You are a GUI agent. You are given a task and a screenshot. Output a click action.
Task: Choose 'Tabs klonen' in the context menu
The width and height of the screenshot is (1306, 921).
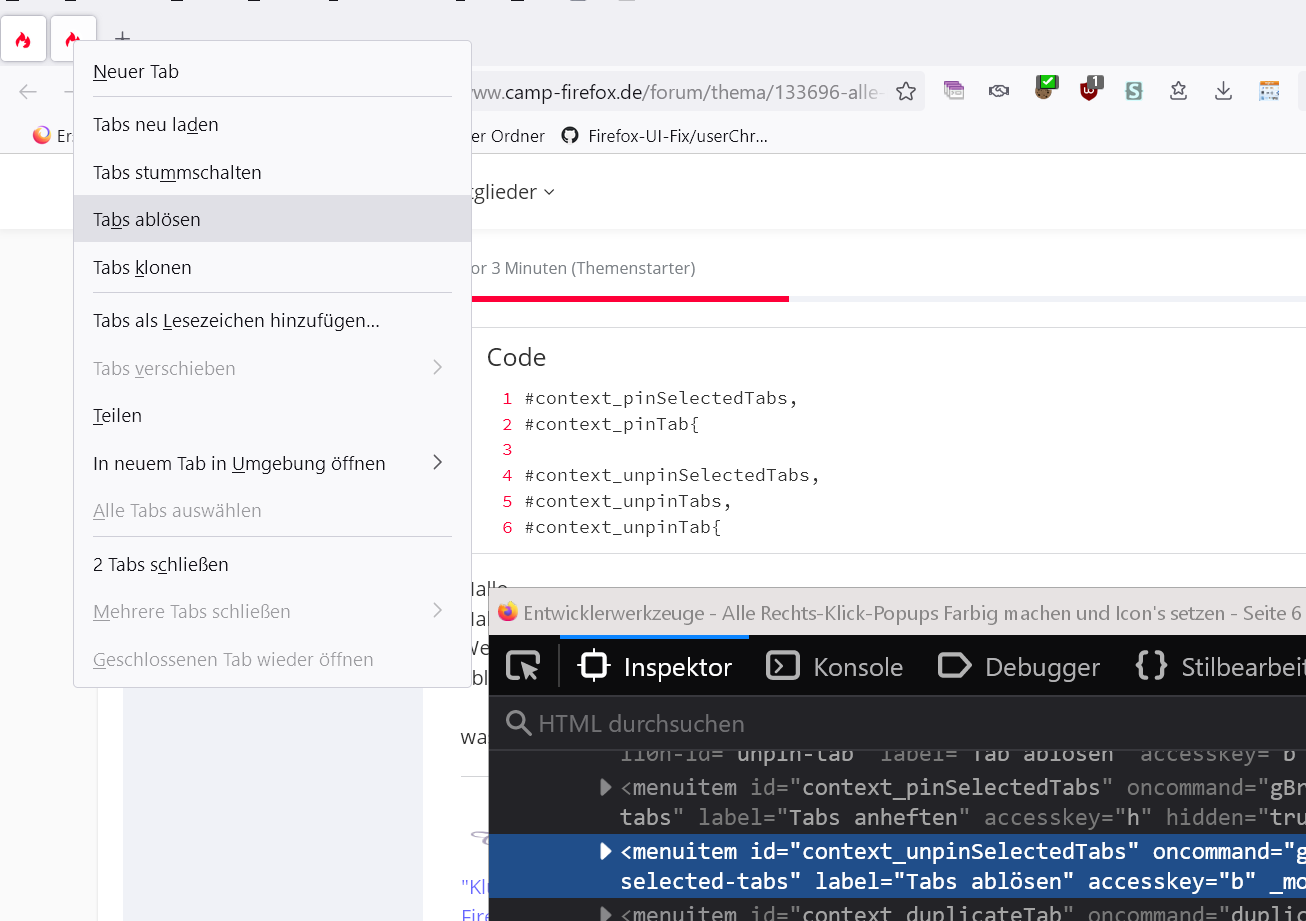[142, 268]
